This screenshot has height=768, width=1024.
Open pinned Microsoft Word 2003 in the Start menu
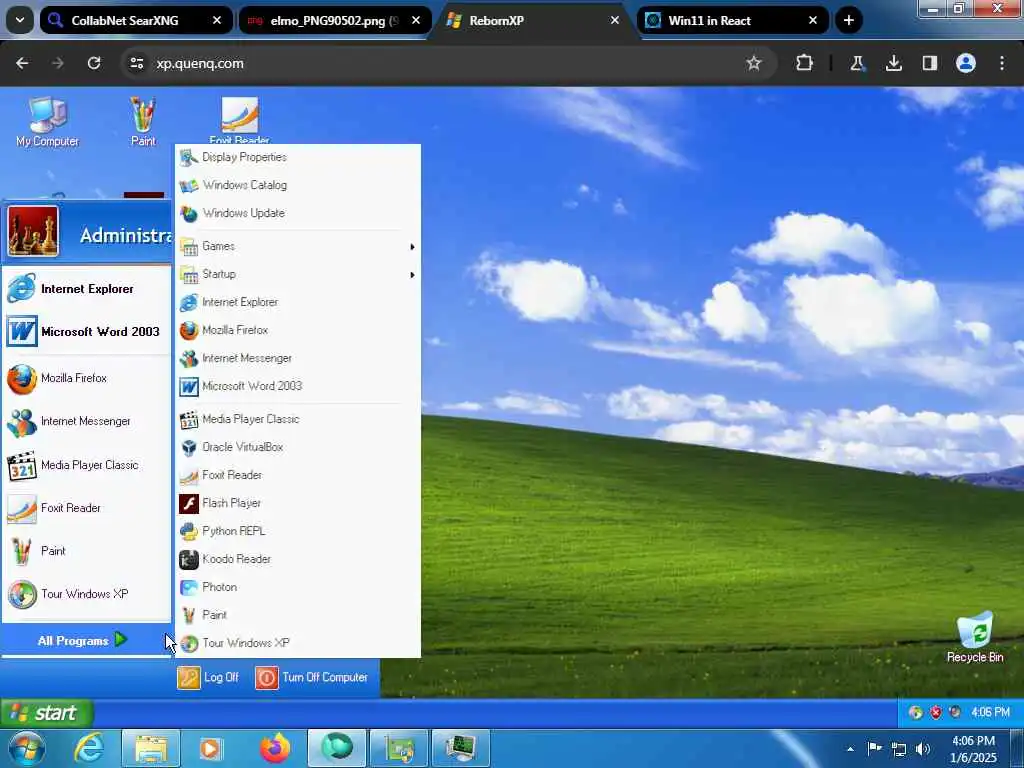[86, 332]
